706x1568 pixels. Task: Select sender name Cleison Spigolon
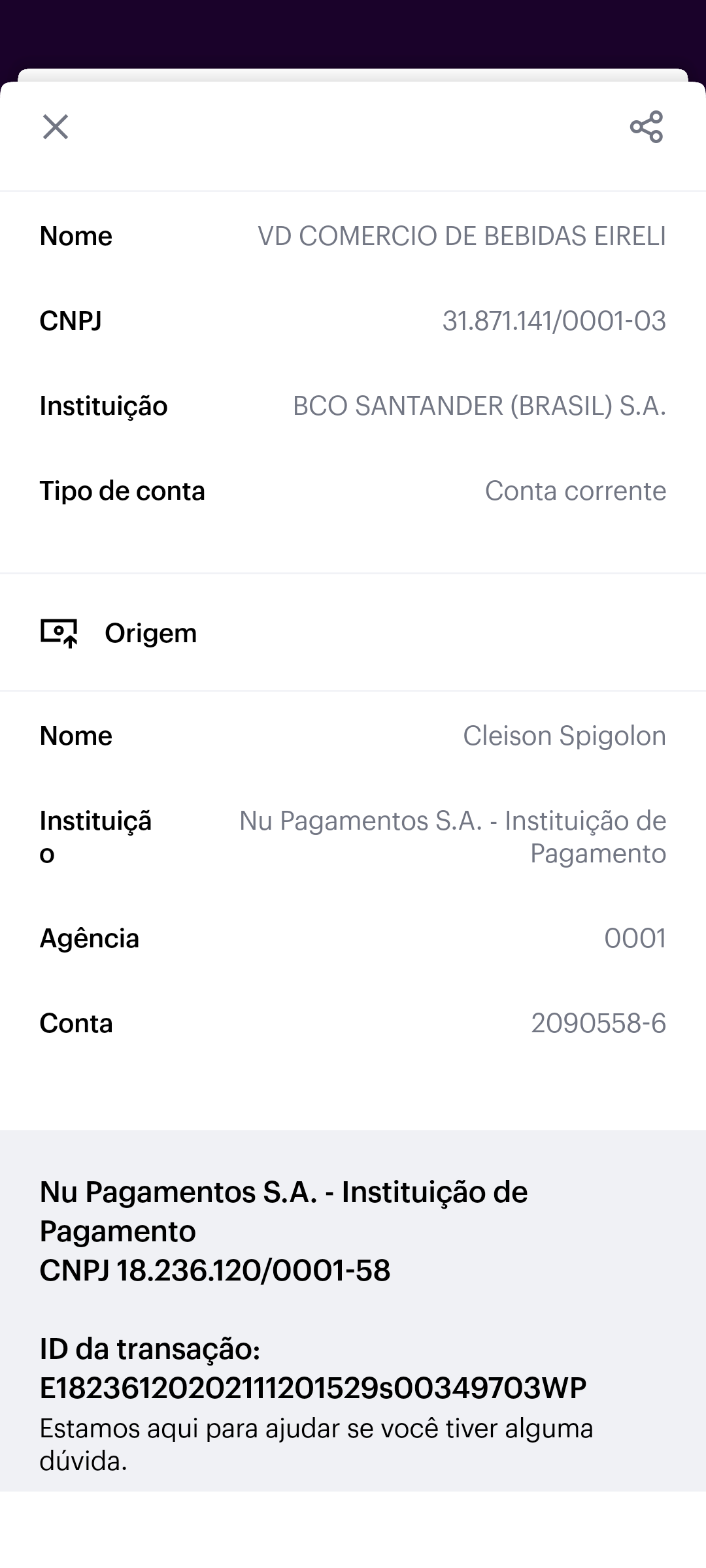(x=564, y=736)
